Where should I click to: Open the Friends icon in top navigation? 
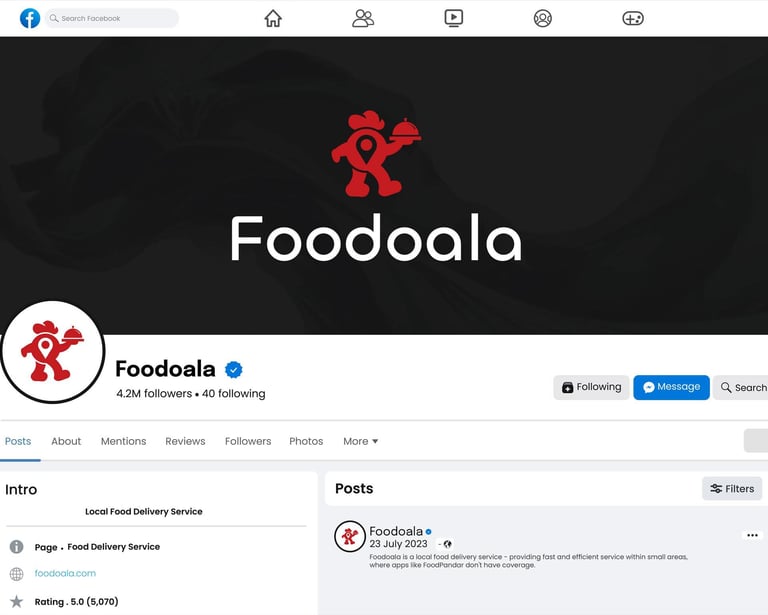(363, 19)
